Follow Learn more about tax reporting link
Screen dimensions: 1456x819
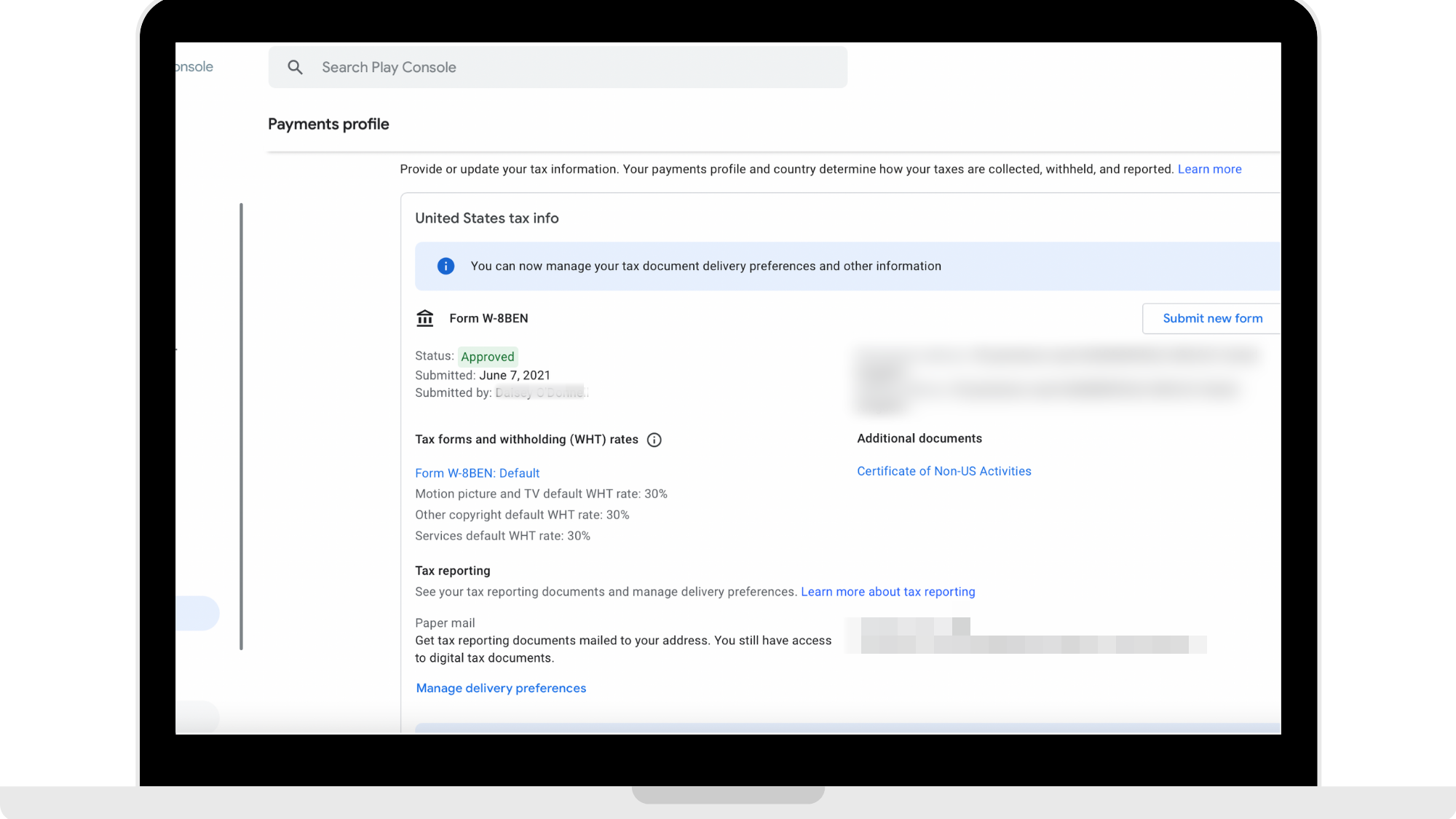pos(887,592)
